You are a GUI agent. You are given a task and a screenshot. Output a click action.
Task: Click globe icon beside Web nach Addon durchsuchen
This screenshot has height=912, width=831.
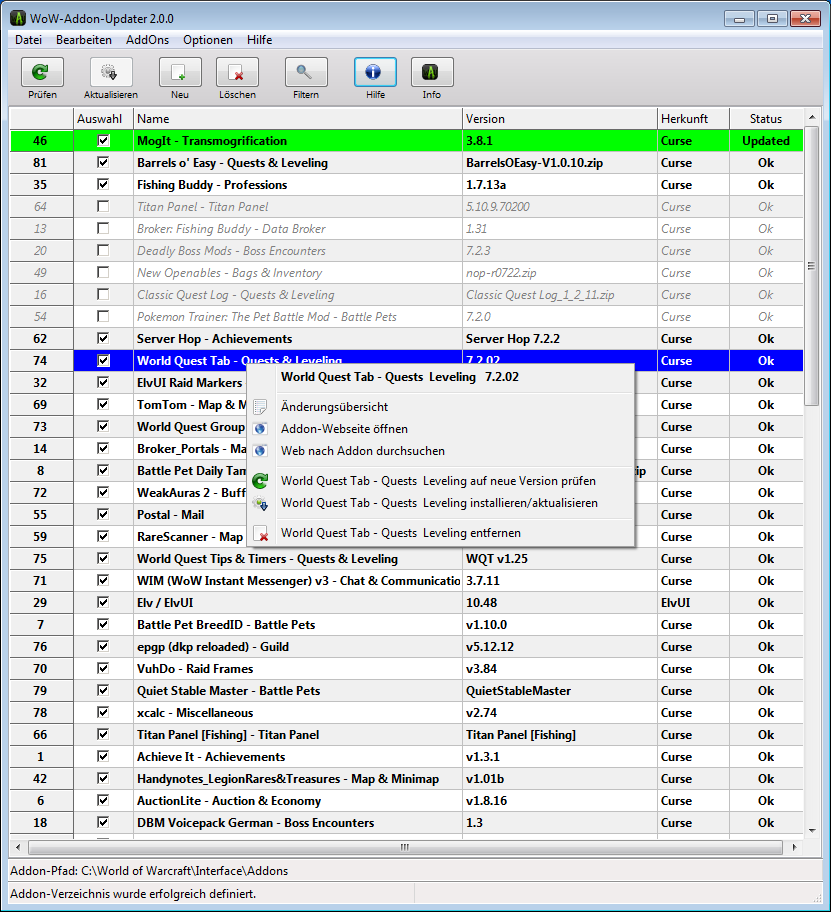261,451
